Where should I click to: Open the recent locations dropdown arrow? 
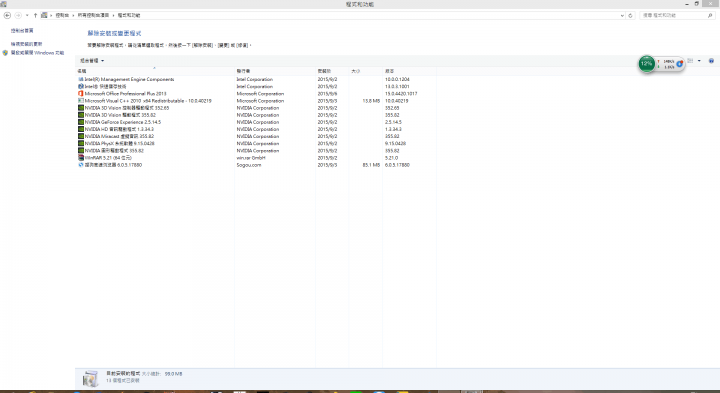[27, 15]
